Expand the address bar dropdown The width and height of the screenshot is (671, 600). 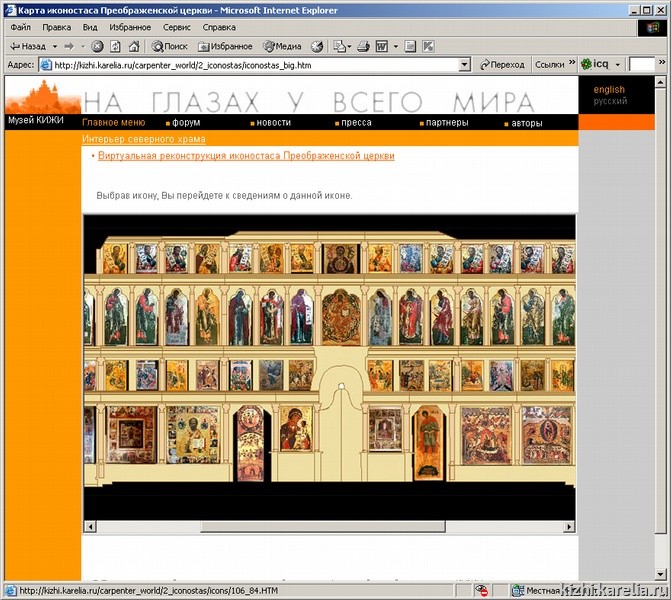click(x=464, y=65)
